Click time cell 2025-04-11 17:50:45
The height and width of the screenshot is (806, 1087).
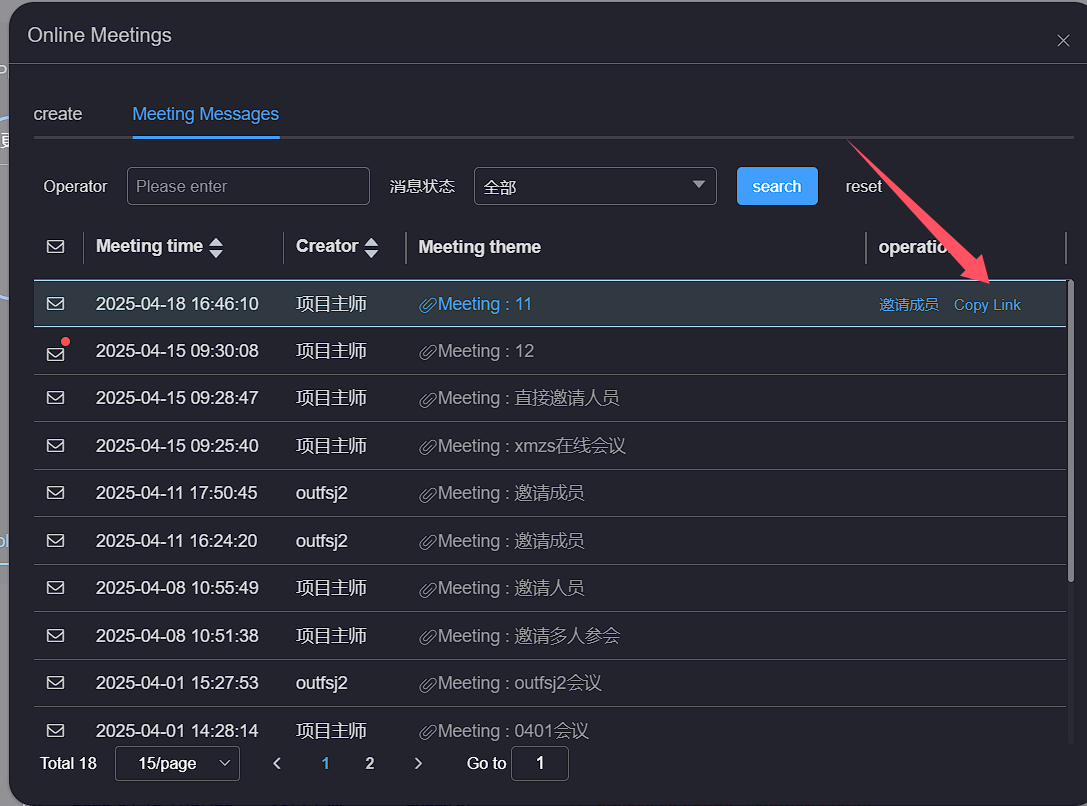176,493
